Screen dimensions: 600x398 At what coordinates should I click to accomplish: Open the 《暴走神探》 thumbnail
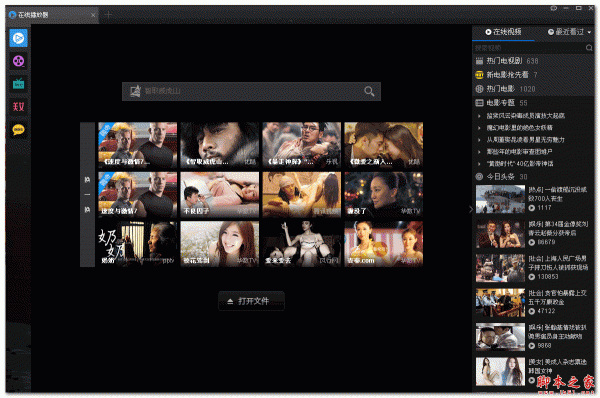(x=302, y=145)
